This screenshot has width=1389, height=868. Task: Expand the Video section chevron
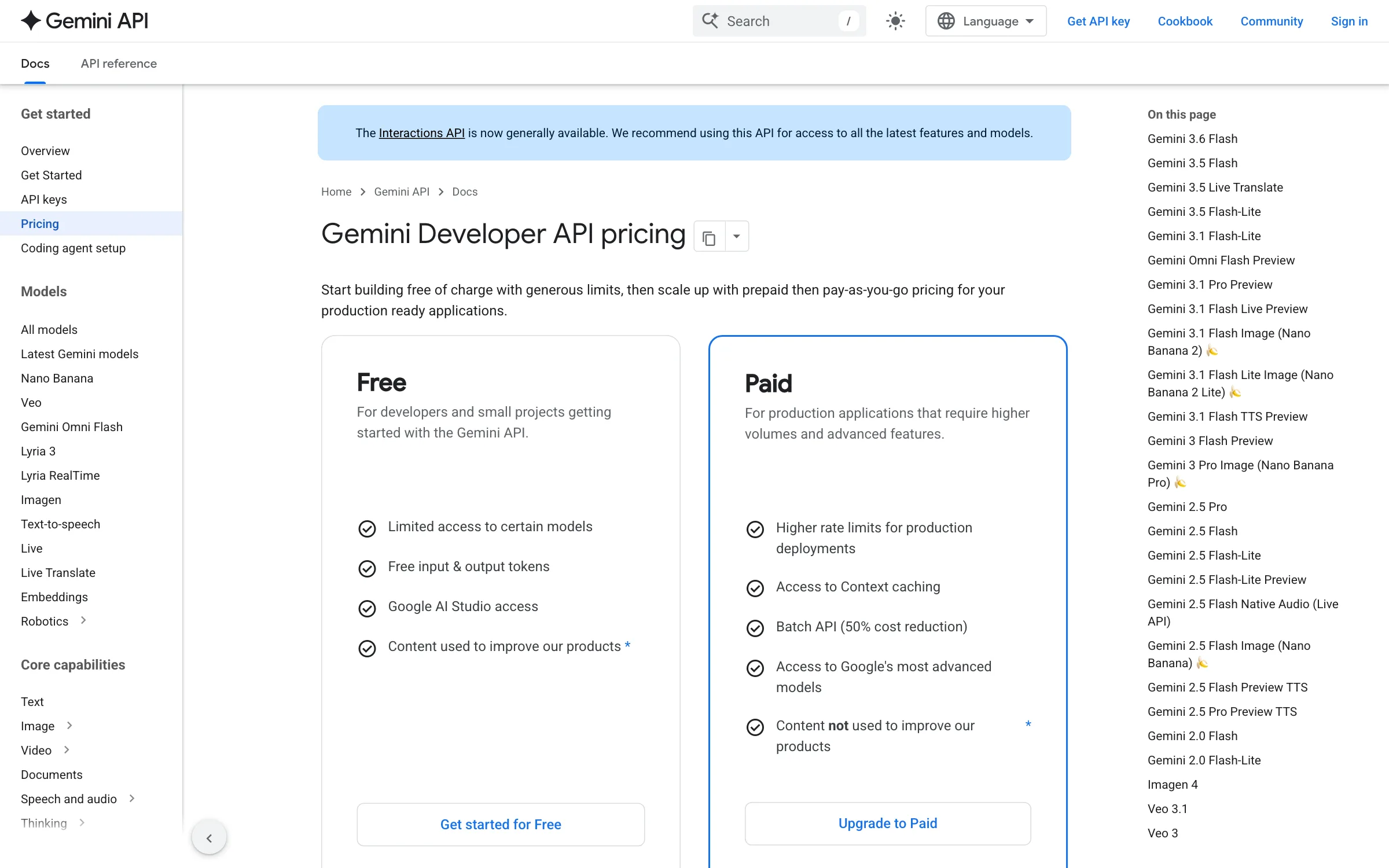pos(67,749)
